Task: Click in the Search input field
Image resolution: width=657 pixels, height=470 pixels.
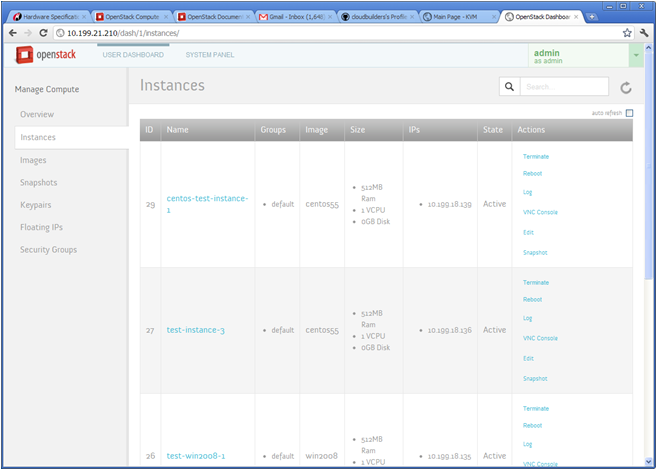Action: coord(564,87)
